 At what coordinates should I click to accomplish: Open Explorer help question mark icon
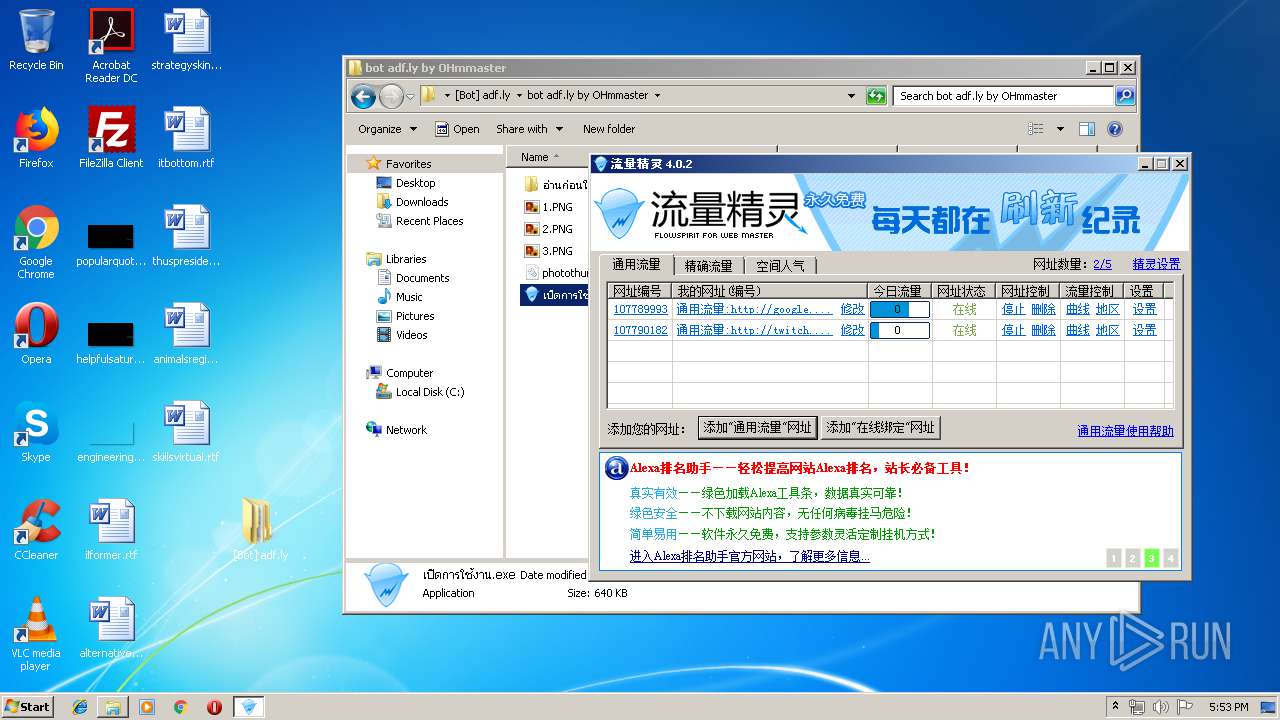1115,129
